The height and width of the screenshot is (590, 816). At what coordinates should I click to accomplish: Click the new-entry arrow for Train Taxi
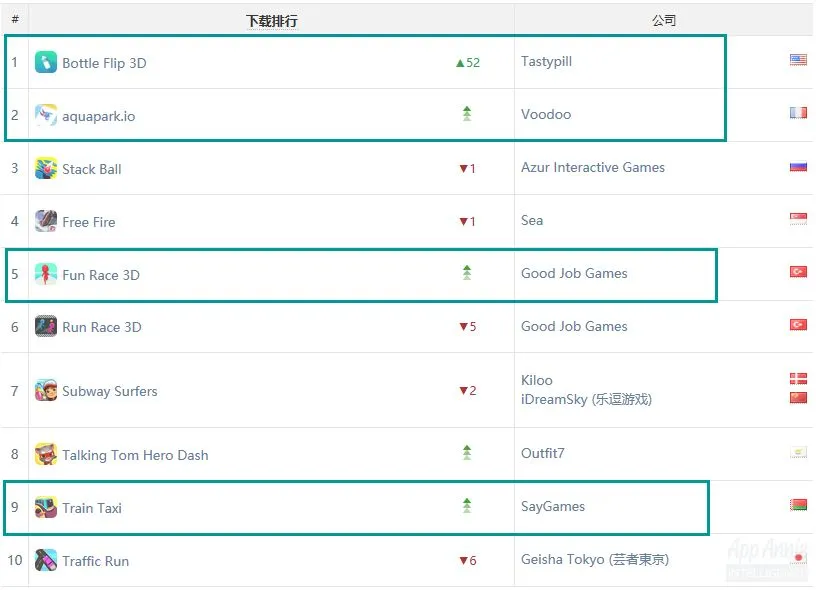click(x=467, y=505)
